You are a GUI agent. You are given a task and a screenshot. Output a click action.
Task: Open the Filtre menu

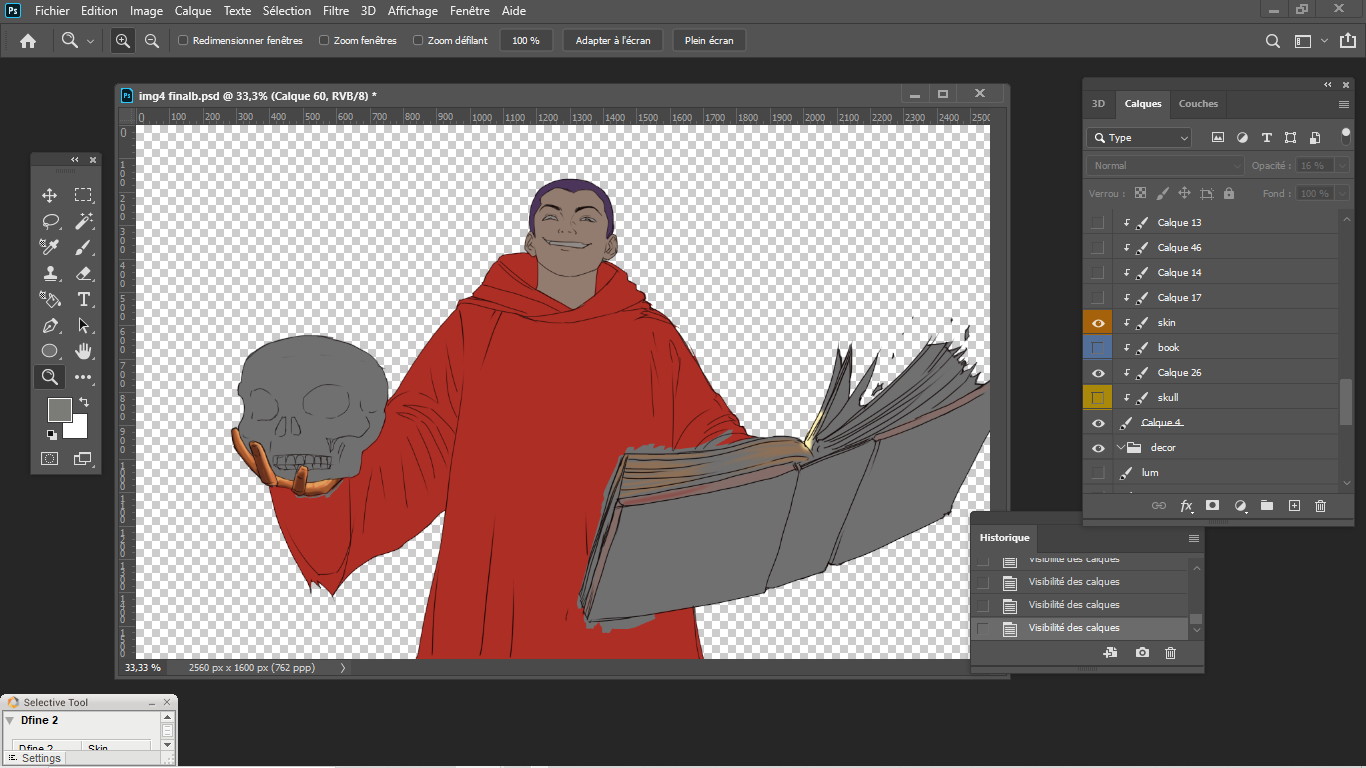coord(336,11)
